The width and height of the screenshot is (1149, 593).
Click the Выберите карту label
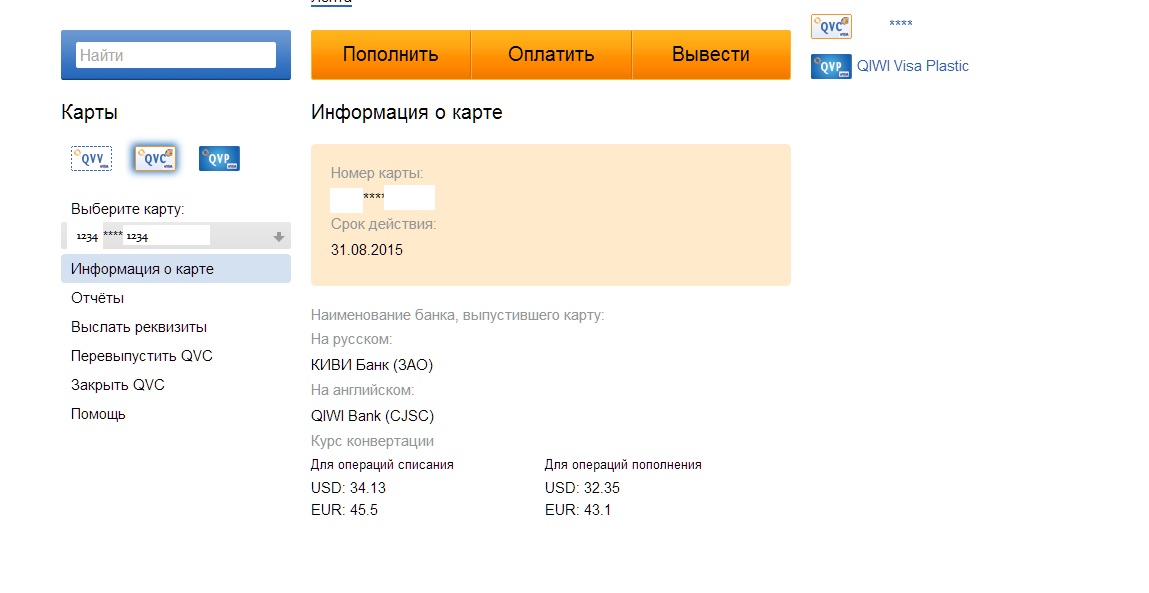[128, 209]
